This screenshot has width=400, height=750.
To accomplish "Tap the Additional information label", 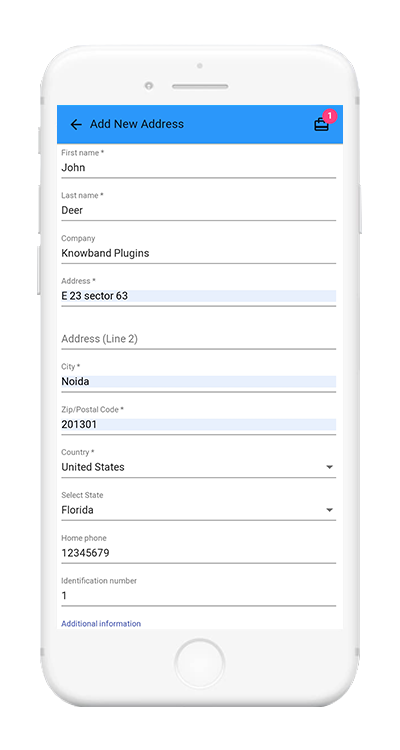I will click(101, 624).
